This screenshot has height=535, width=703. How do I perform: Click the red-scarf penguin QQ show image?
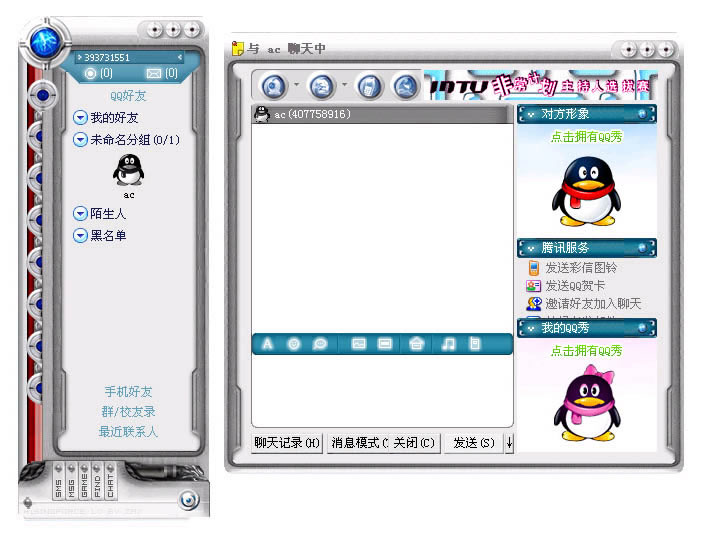[586, 191]
